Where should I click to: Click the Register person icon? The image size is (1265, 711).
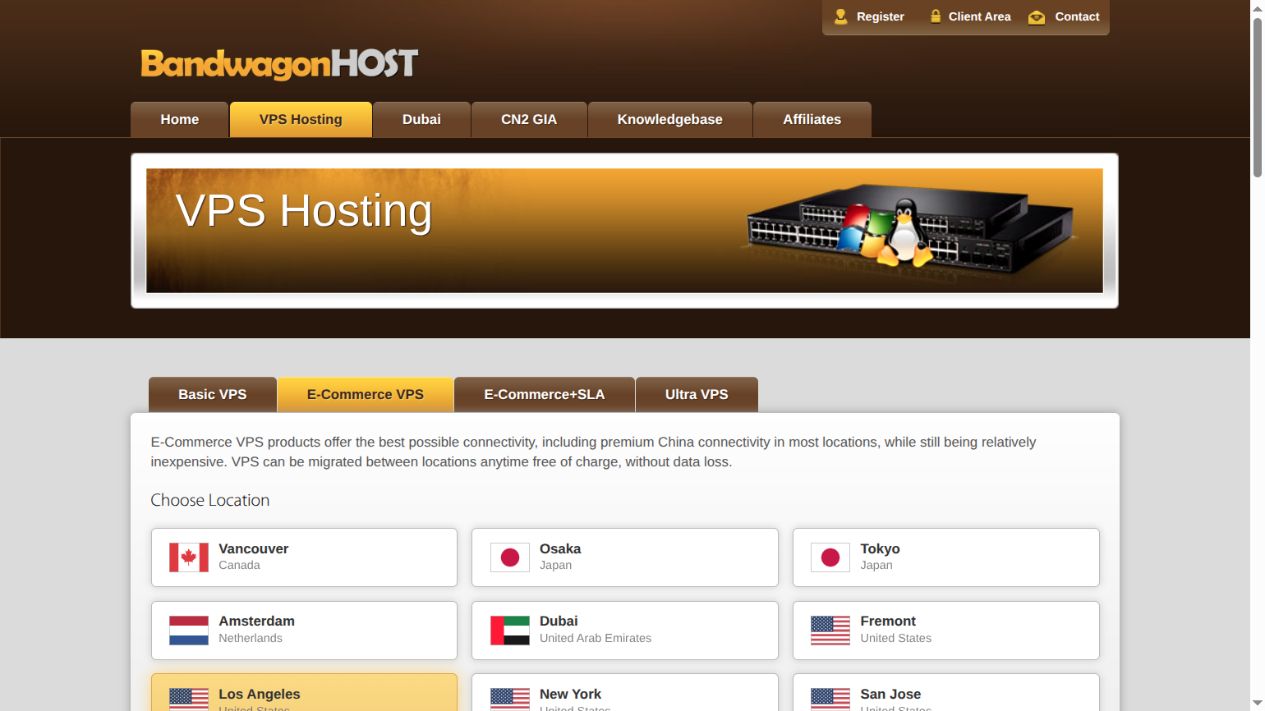coord(841,16)
